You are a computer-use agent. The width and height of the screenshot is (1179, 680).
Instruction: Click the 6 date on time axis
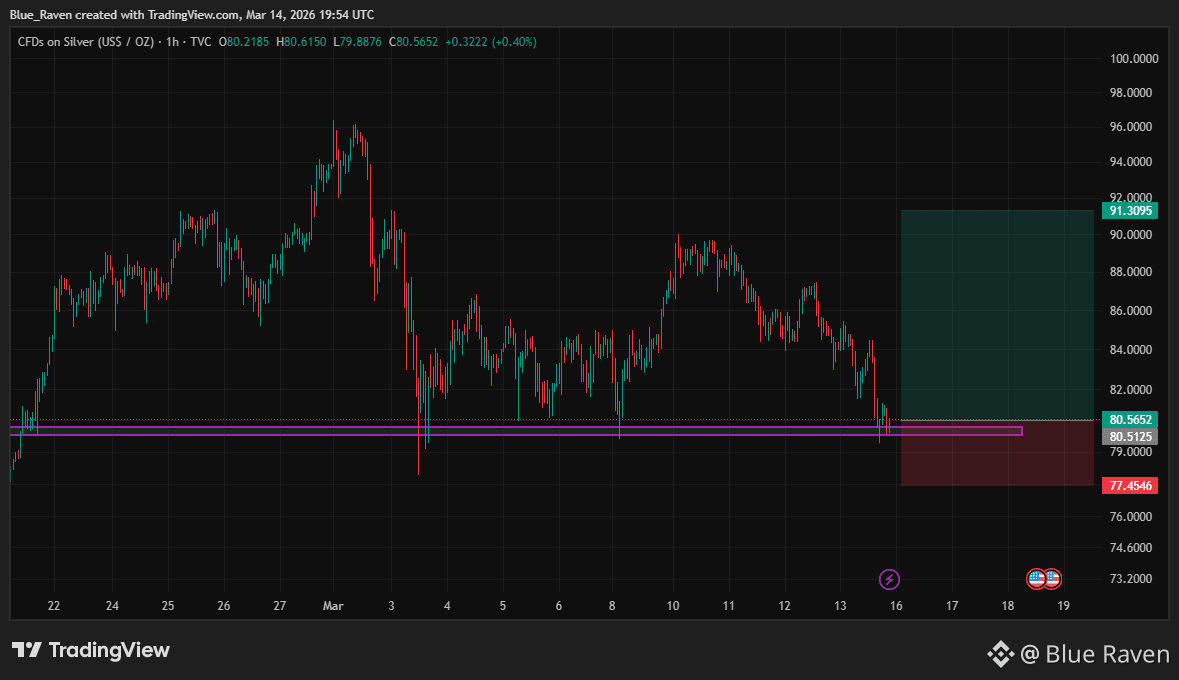tap(559, 606)
